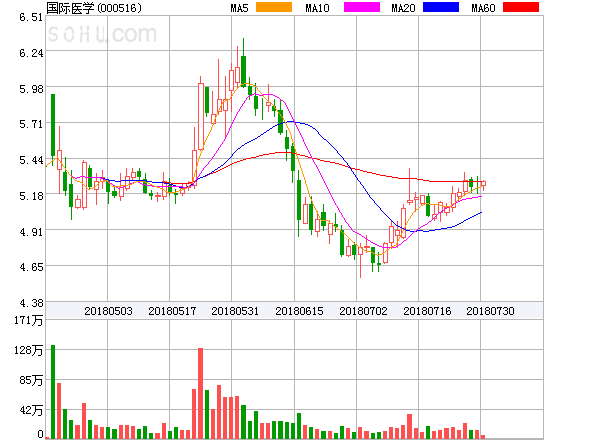Screen dimensions: 600x440
Task: Click the 20180517 date label
Action: pyautogui.click(x=172, y=311)
